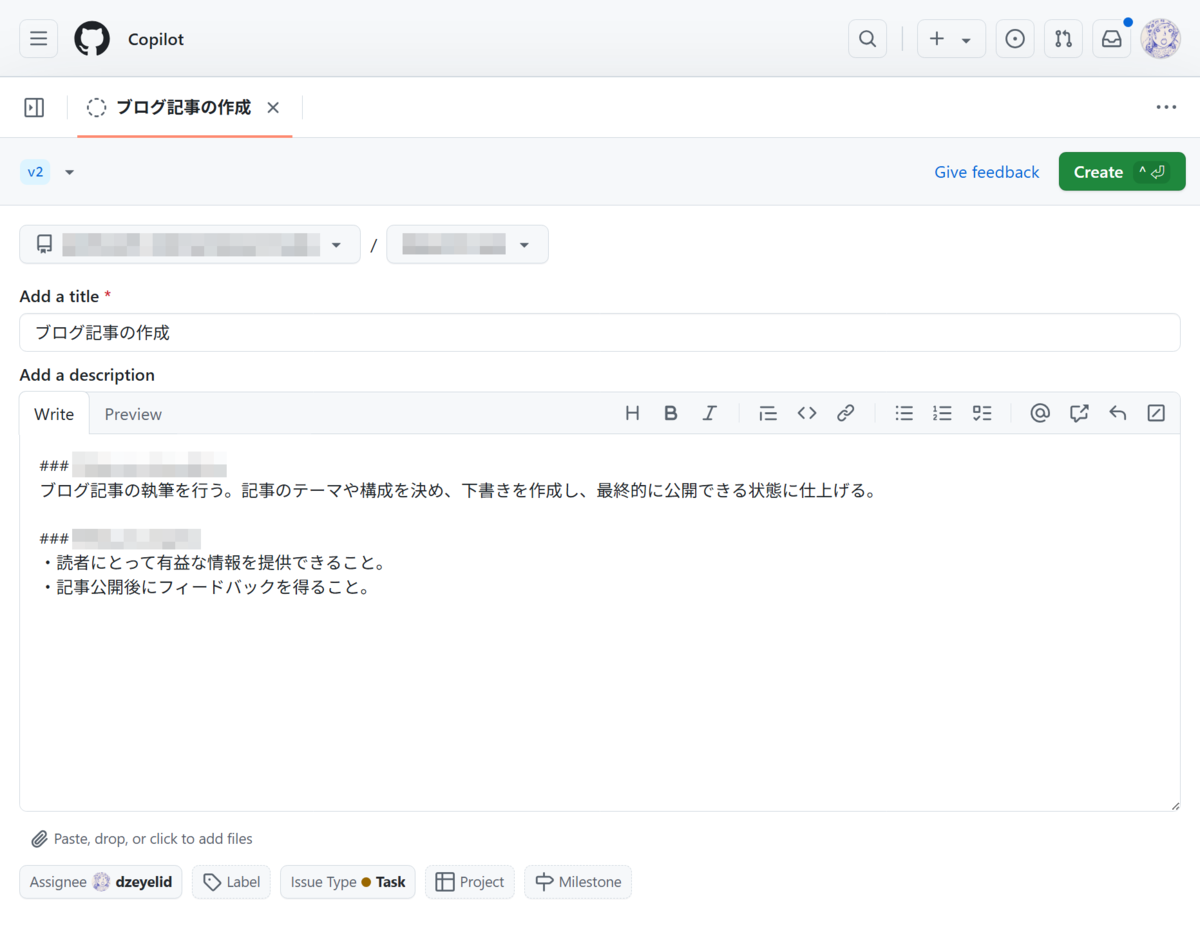This screenshot has height=925, width=1200.
Task: Open the three-dot more options menu
Action: pos(1166,107)
